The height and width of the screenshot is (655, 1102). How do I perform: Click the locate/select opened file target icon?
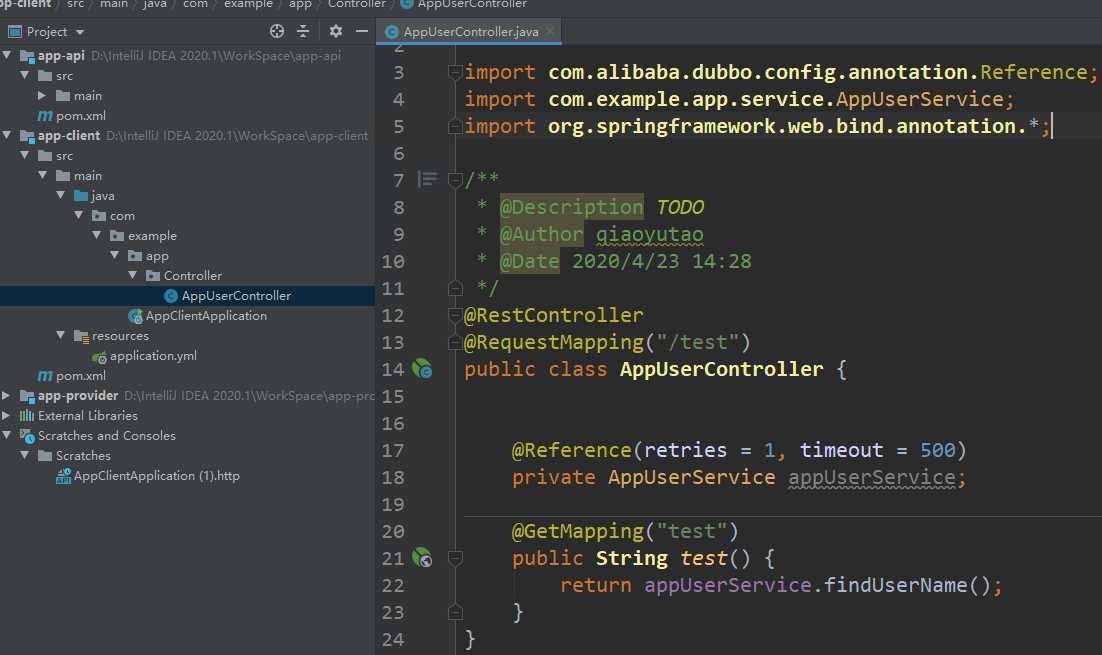tap(277, 31)
